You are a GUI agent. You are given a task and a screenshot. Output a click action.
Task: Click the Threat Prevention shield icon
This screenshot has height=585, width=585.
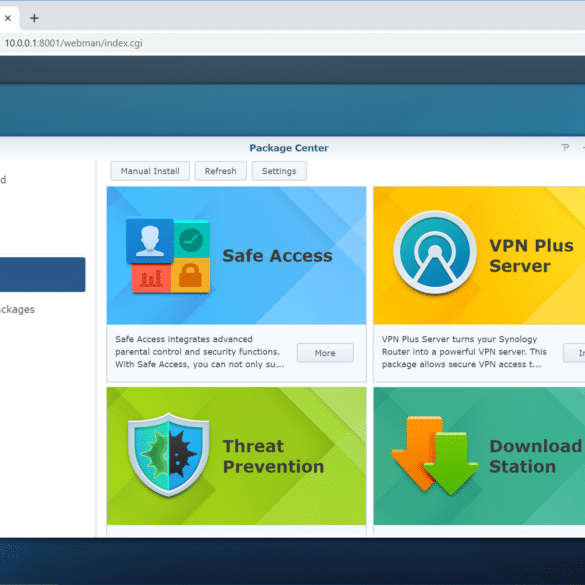click(168, 455)
